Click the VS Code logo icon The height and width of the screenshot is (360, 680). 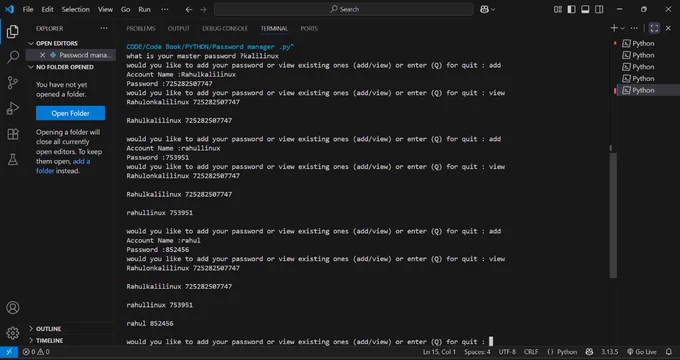(x=9, y=9)
